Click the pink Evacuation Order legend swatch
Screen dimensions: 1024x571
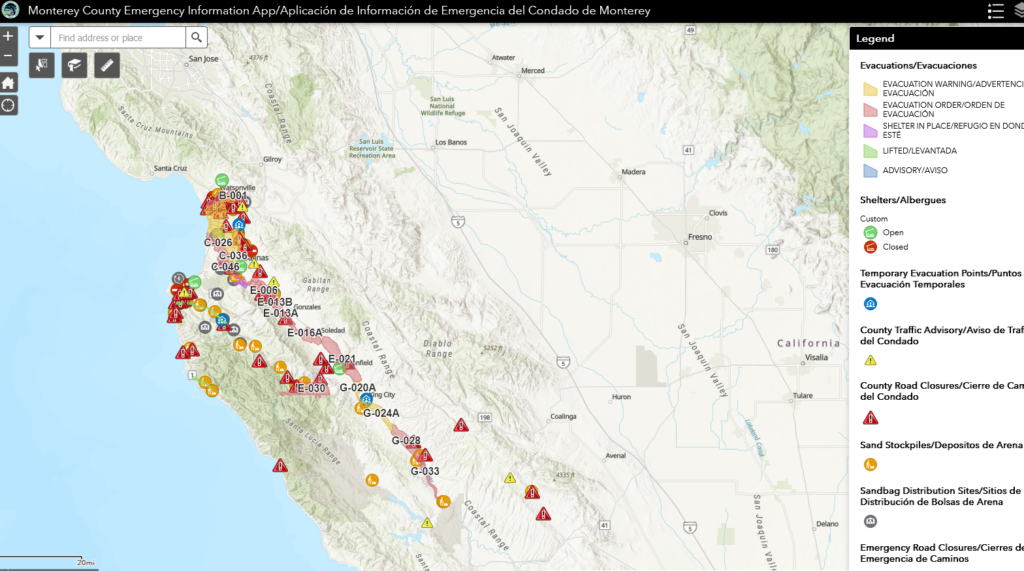coord(869,109)
